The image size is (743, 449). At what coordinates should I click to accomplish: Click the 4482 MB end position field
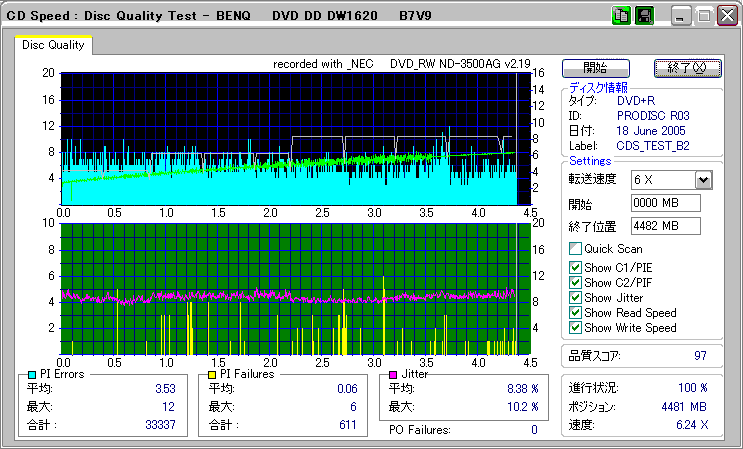pos(665,226)
